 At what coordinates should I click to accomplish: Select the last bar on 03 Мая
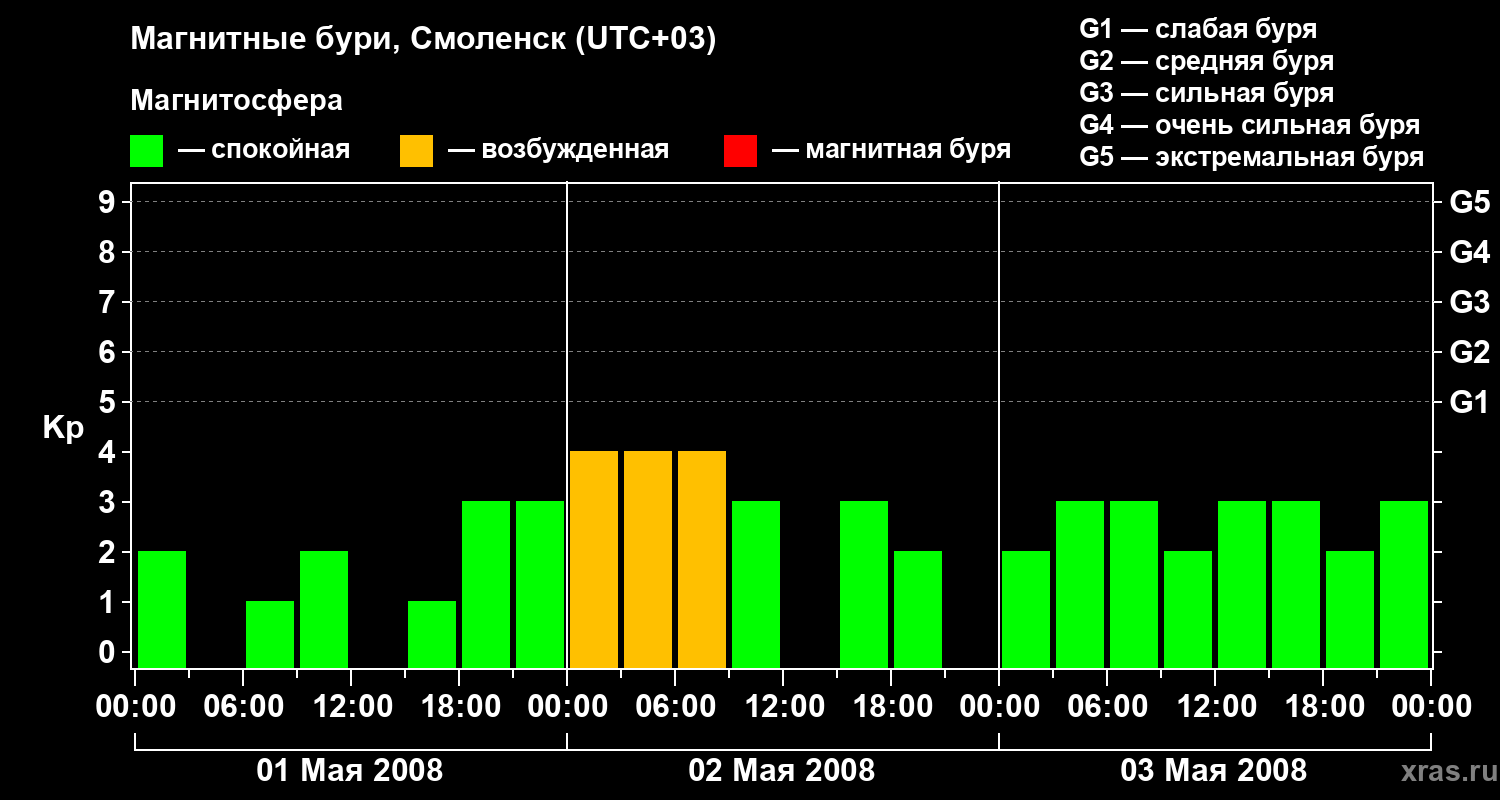pyautogui.click(x=1404, y=584)
